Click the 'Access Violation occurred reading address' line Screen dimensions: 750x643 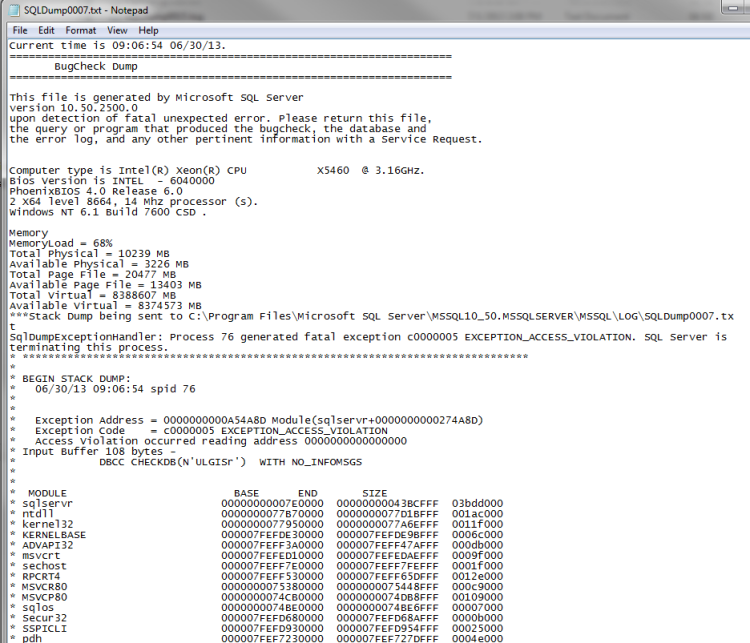(x=221, y=441)
